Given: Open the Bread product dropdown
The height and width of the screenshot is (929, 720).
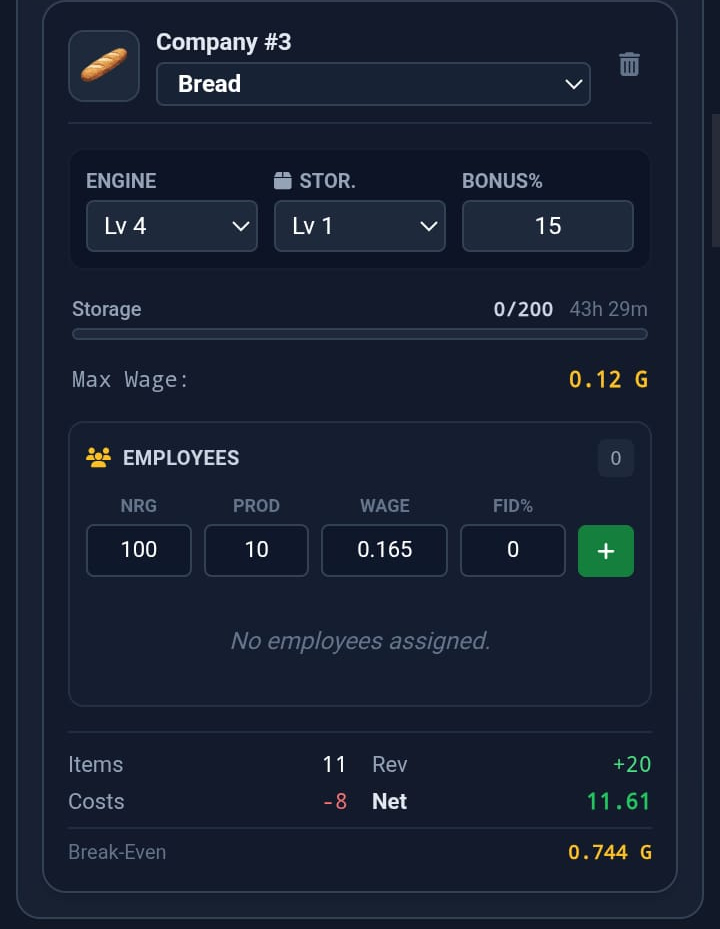Looking at the screenshot, I should (373, 84).
